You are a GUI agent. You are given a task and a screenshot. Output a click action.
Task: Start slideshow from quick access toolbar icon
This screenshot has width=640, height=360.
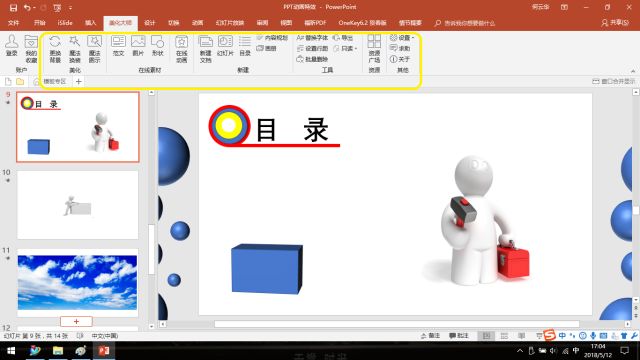(57, 7)
